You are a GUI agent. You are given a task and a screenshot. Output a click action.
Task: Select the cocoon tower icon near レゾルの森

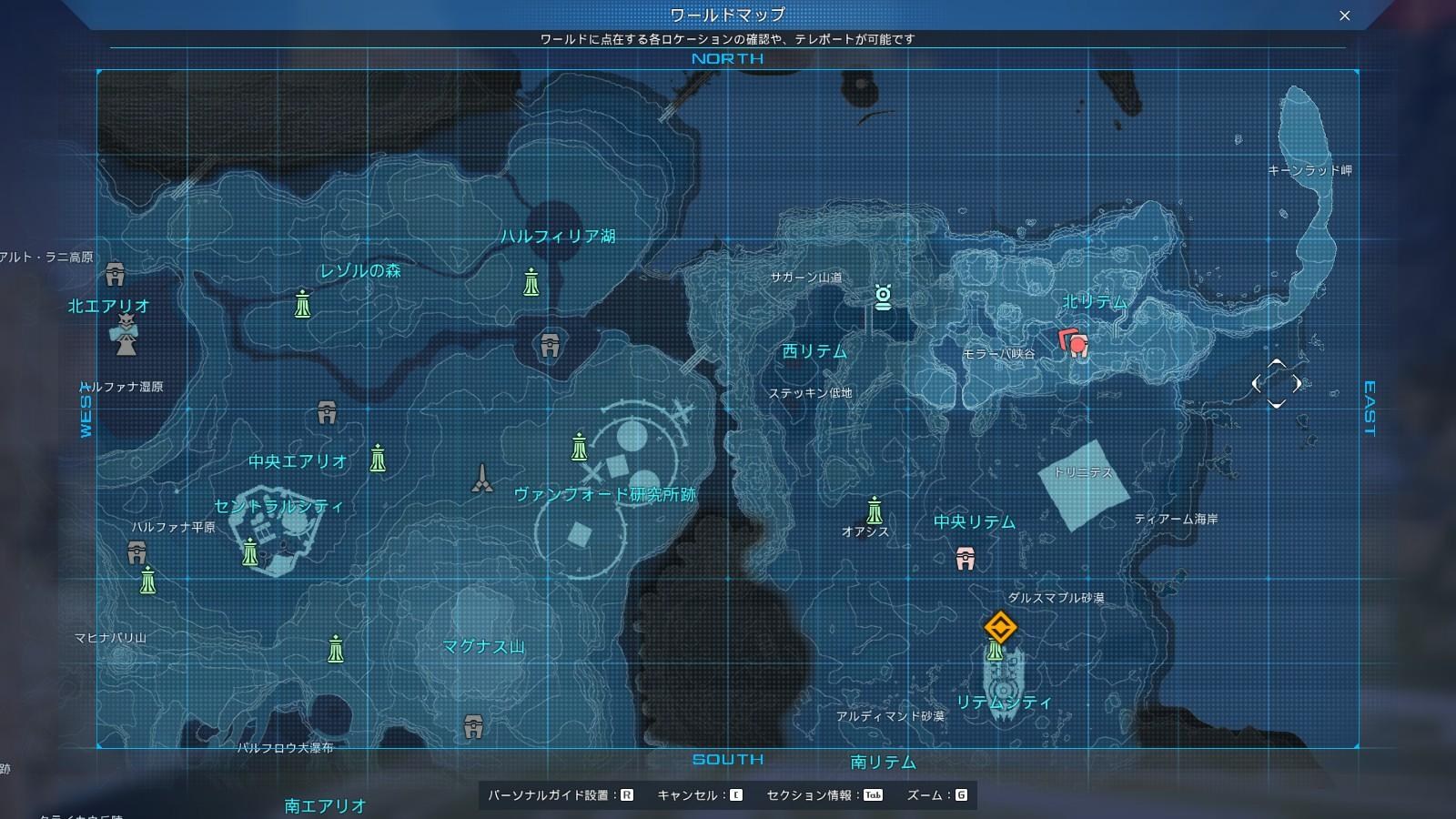point(300,305)
